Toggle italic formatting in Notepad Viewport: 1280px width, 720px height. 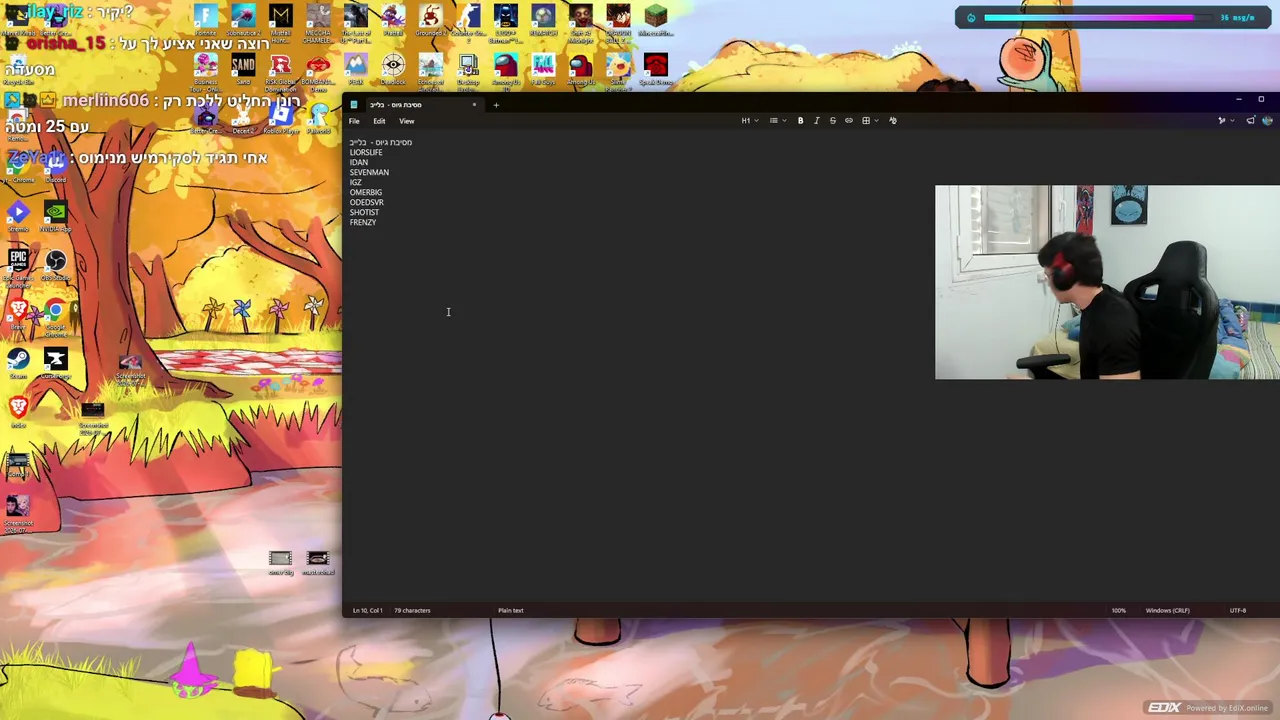tap(816, 121)
